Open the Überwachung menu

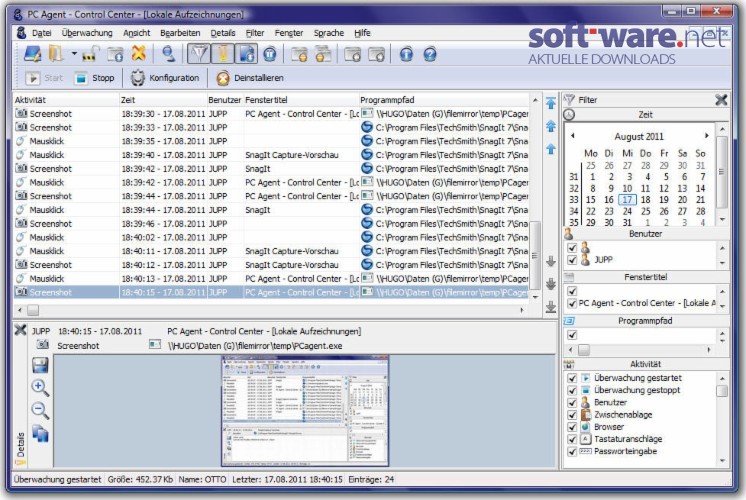coord(87,33)
